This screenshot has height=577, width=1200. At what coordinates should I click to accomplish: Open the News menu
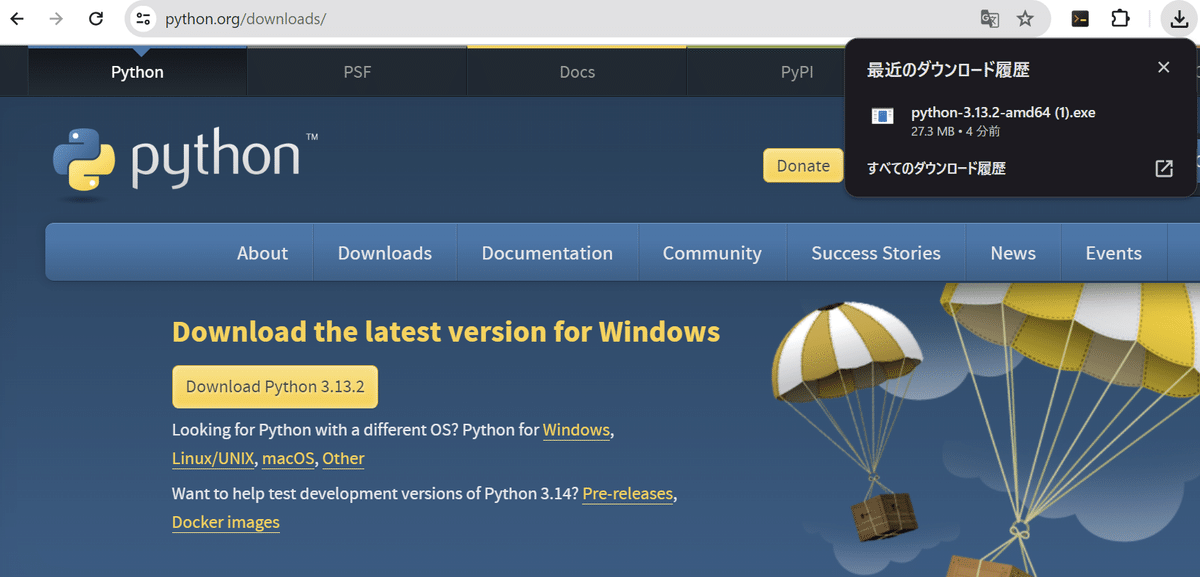tap(1013, 253)
